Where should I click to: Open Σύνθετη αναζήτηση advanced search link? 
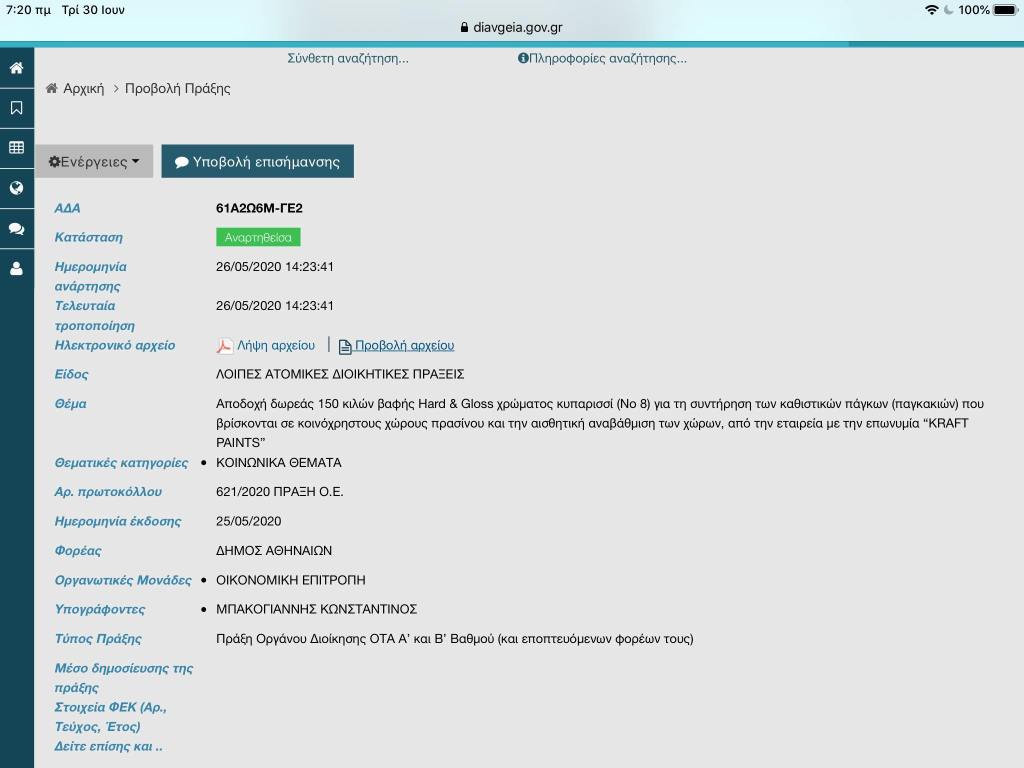pyautogui.click(x=347, y=58)
